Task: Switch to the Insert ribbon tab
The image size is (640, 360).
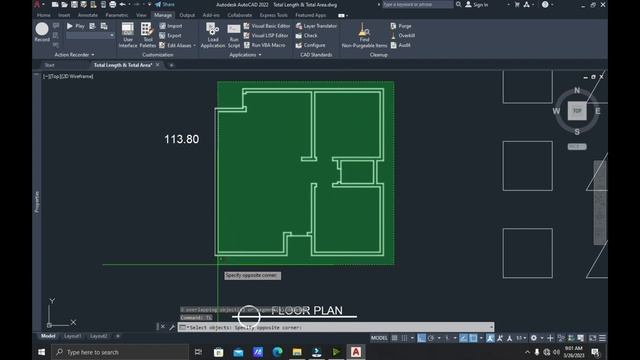Action: click(x=64, y=15)
